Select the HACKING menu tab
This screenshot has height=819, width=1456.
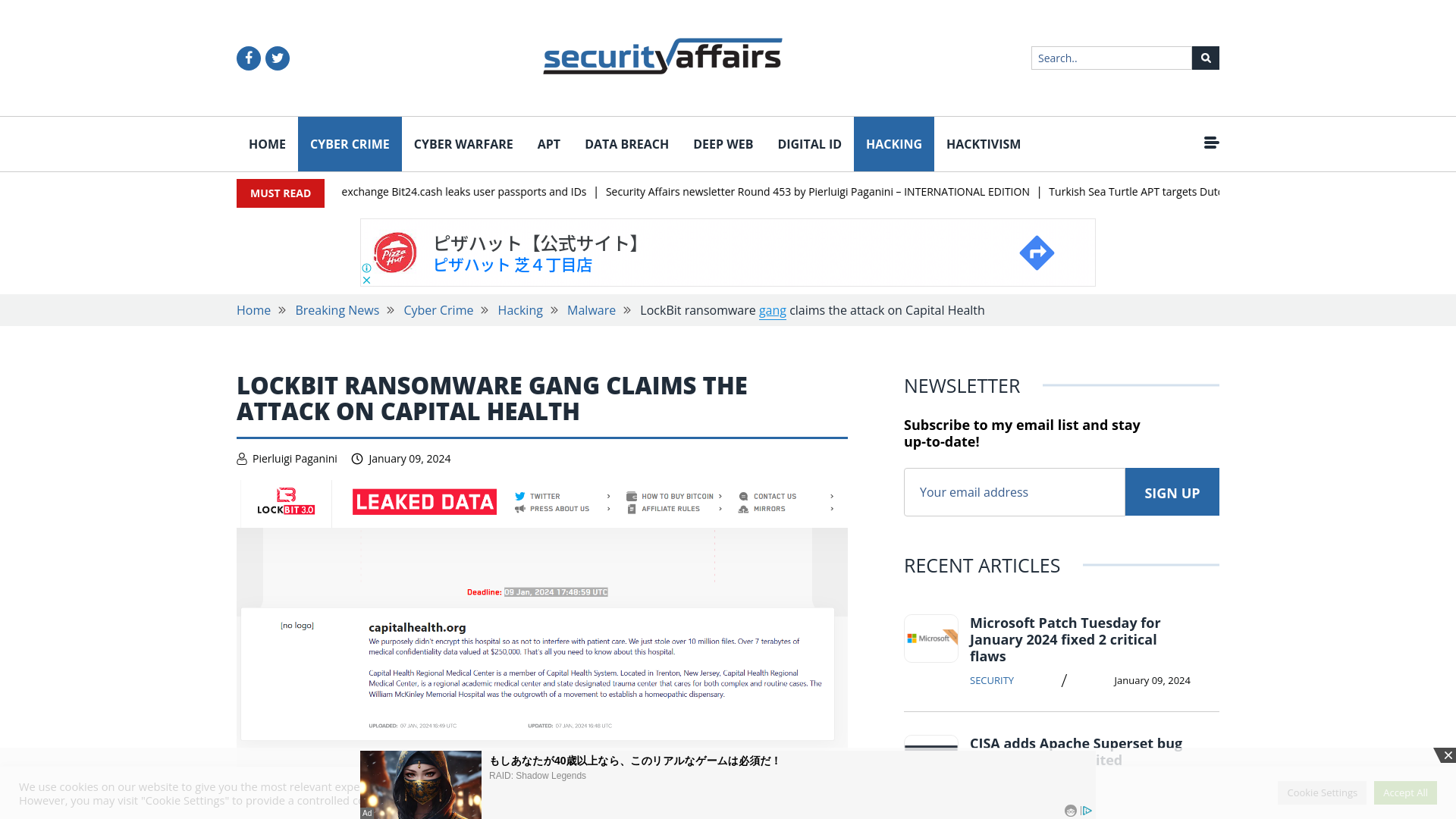(894, 144)
